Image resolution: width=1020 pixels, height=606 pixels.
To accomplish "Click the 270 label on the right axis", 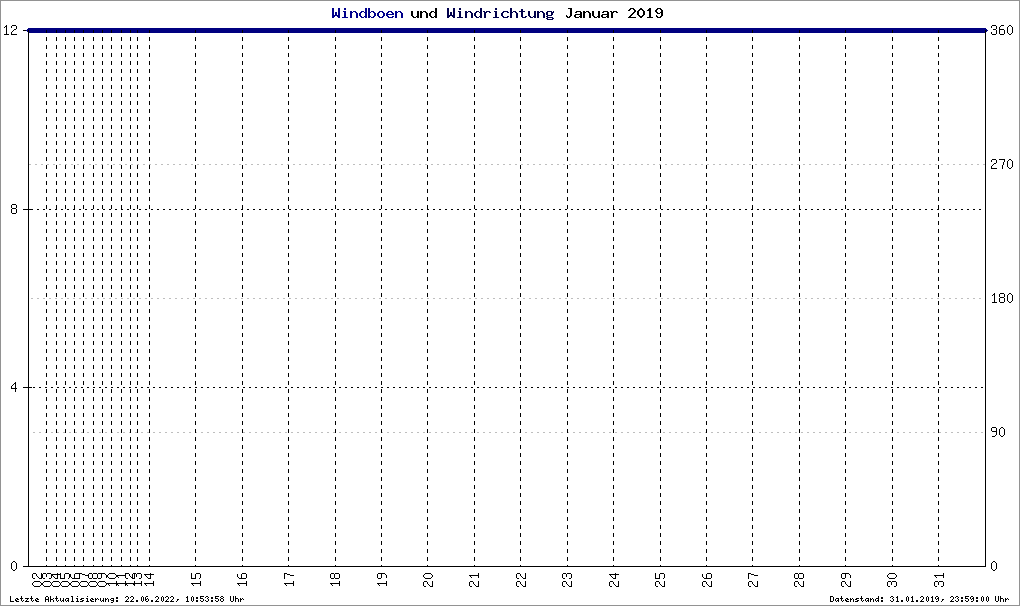I will coord(1002,165).
